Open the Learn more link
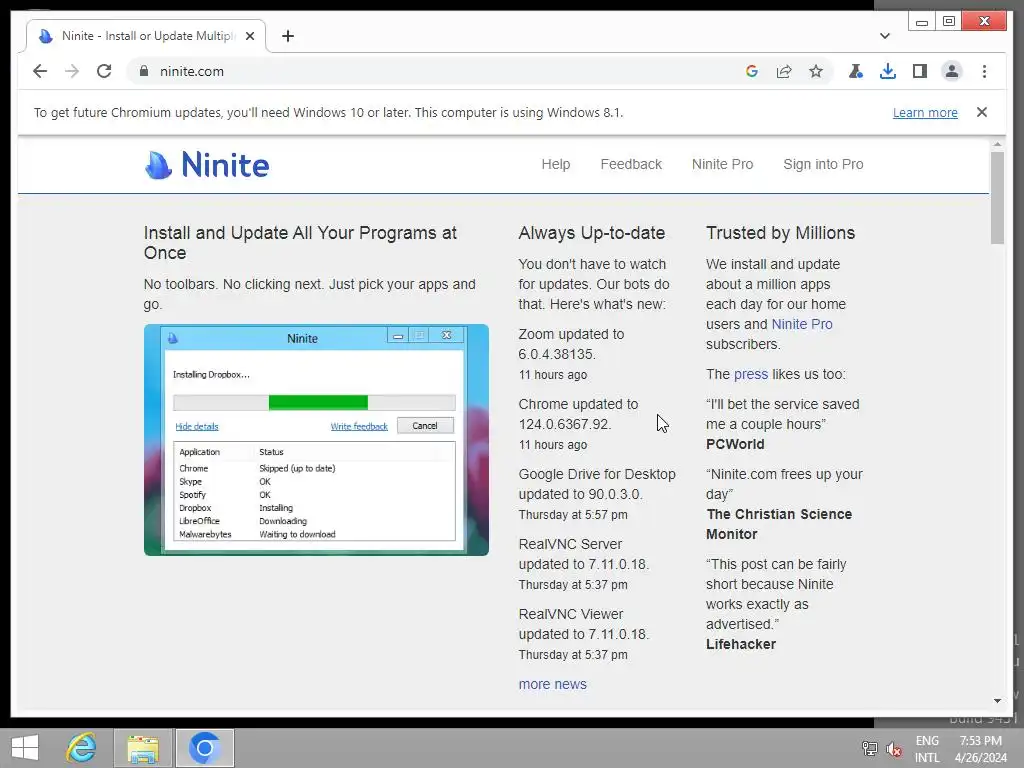This screenshot has height=768, width=1024. [925, 112]
